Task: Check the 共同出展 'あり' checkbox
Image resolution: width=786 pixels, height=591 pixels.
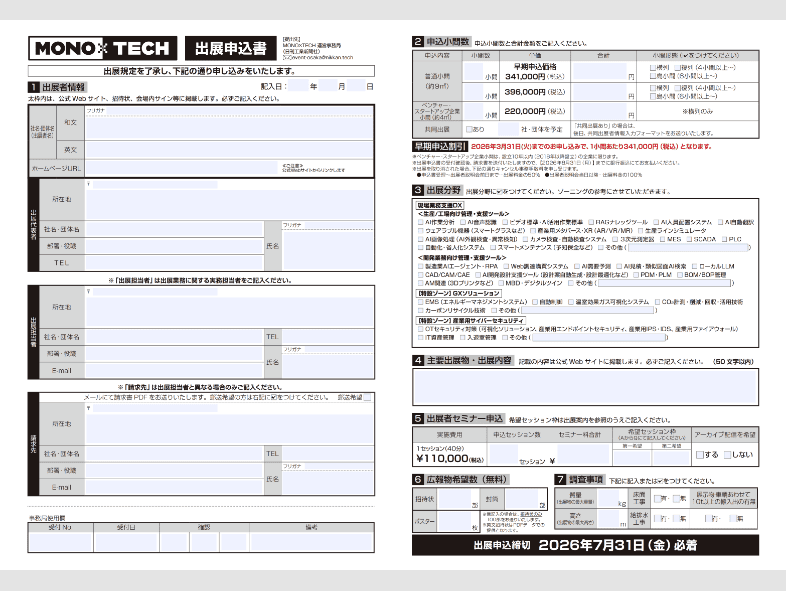Action: [x=467, y=129]
